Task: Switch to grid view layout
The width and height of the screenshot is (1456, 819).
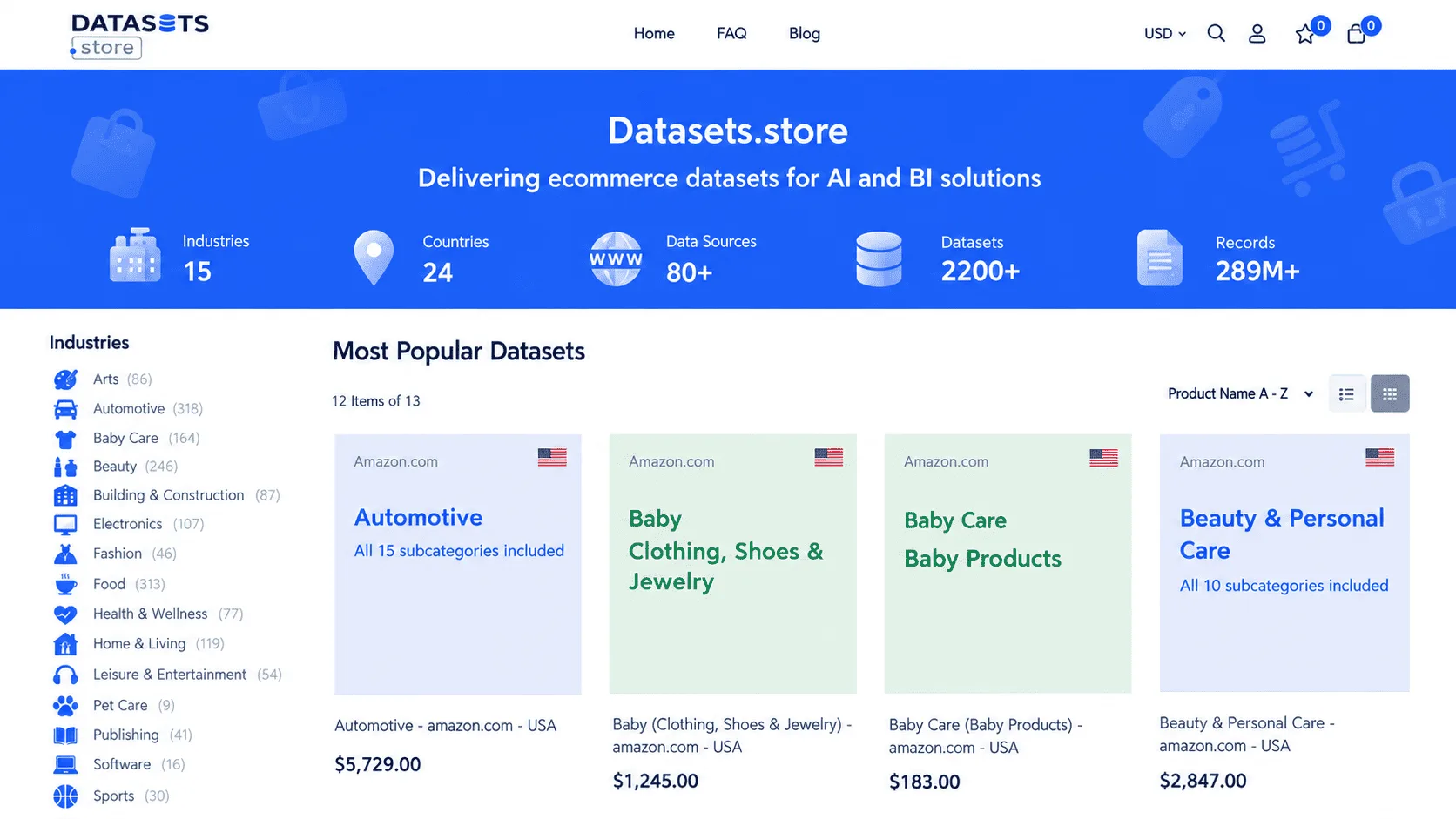Action: tap(1390, 394)
